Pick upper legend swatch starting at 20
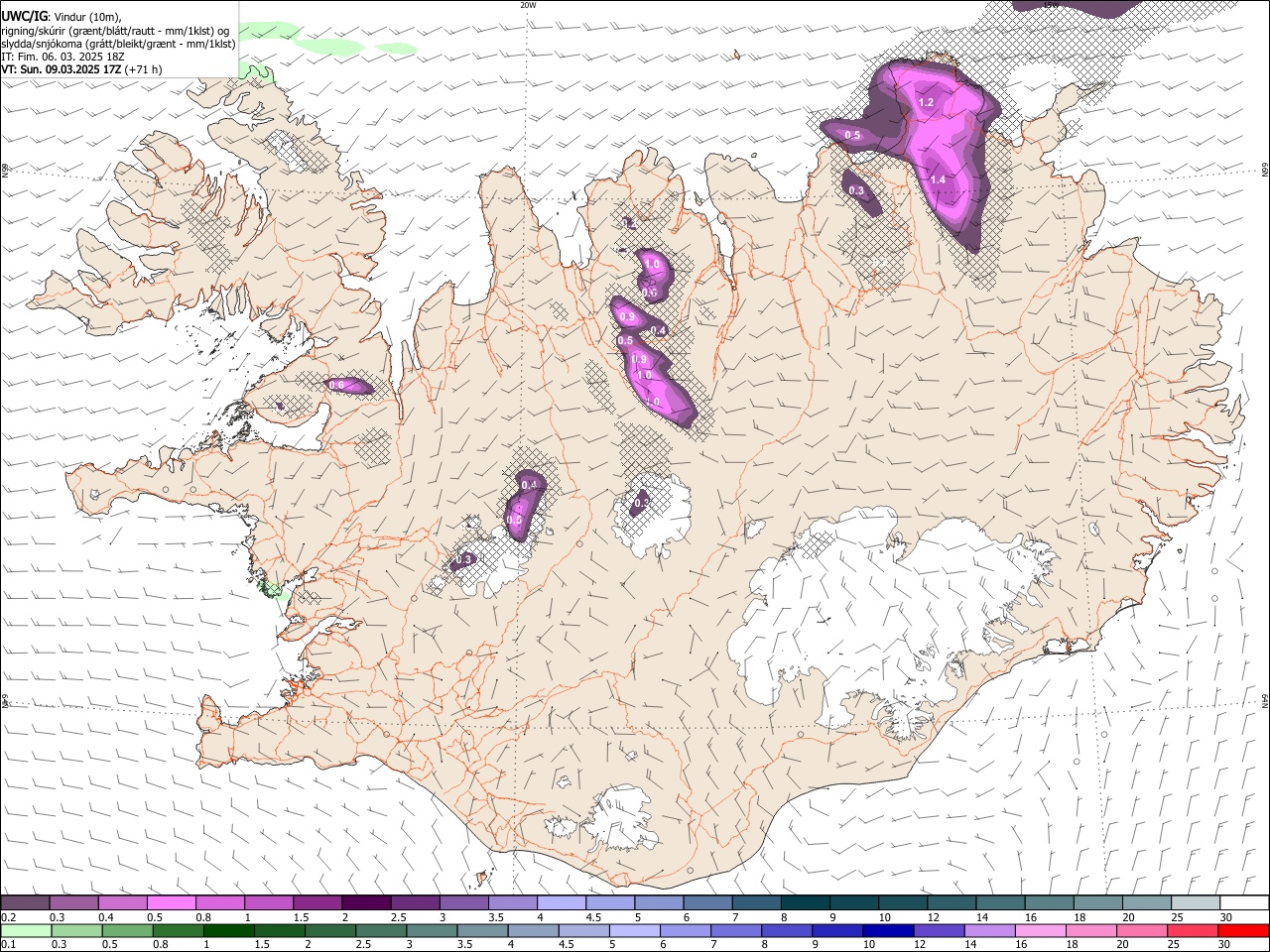This screenshot has height=952, width=1270. (1146, 902)
